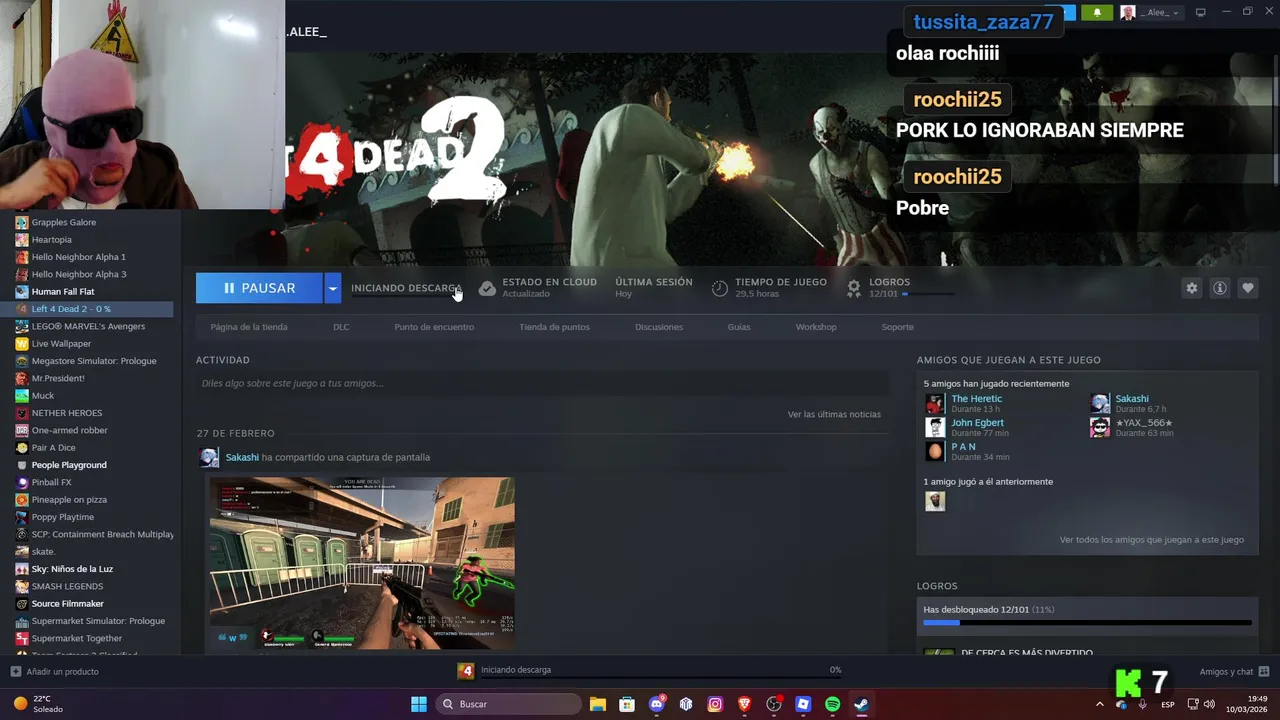Toggle Steam Big Picture mode icon

1200,12
